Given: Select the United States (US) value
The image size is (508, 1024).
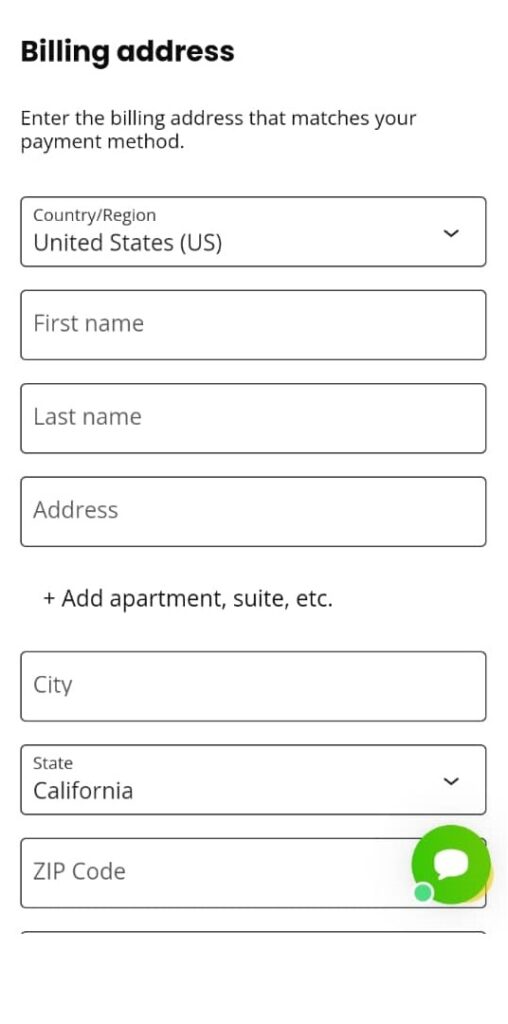Looking at the screenshot, I should pos(127,243).
